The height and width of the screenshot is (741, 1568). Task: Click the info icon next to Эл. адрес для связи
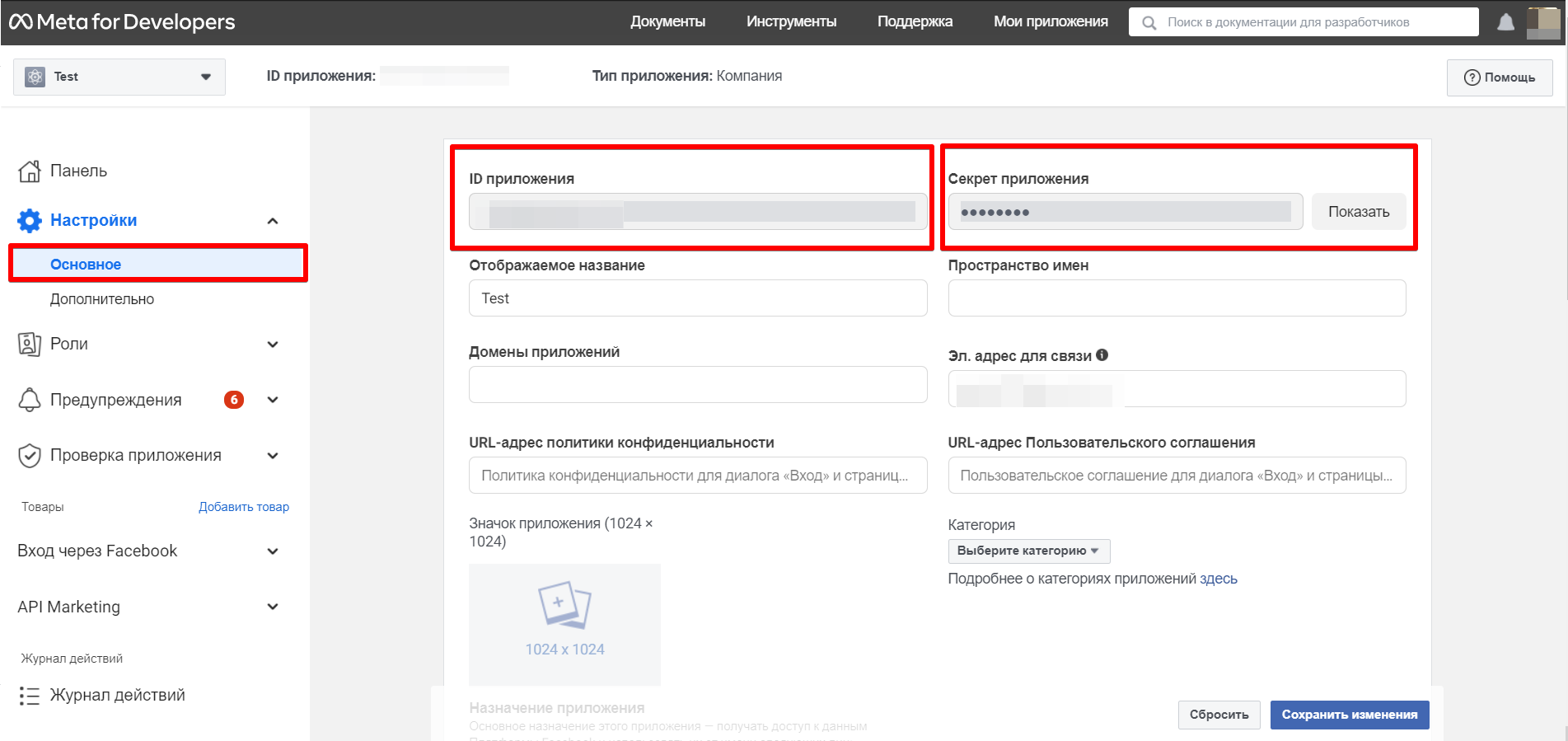pyautogui.click(x=1102, y=355)
